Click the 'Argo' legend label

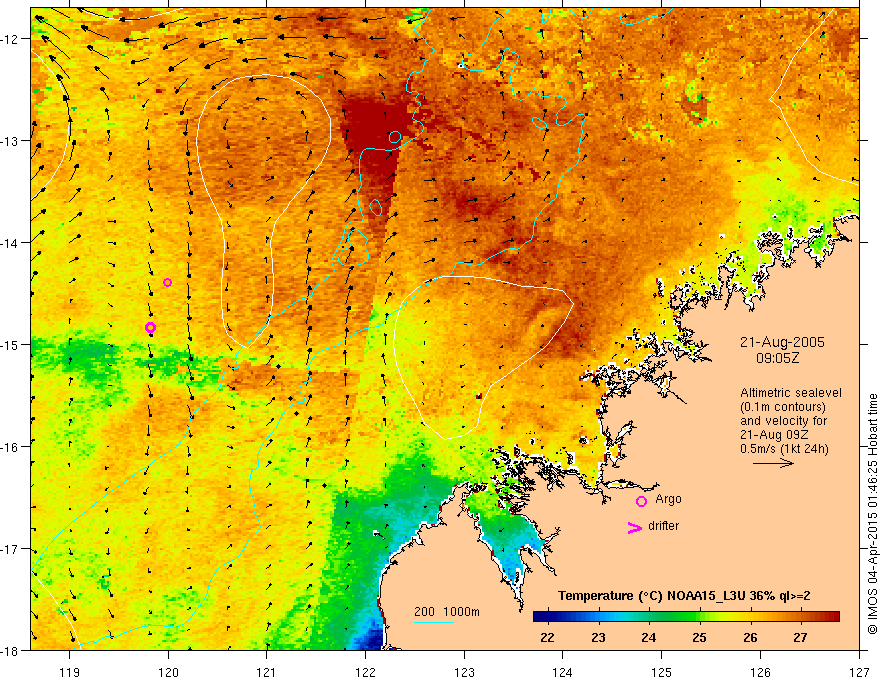click(x=668, y=499)
